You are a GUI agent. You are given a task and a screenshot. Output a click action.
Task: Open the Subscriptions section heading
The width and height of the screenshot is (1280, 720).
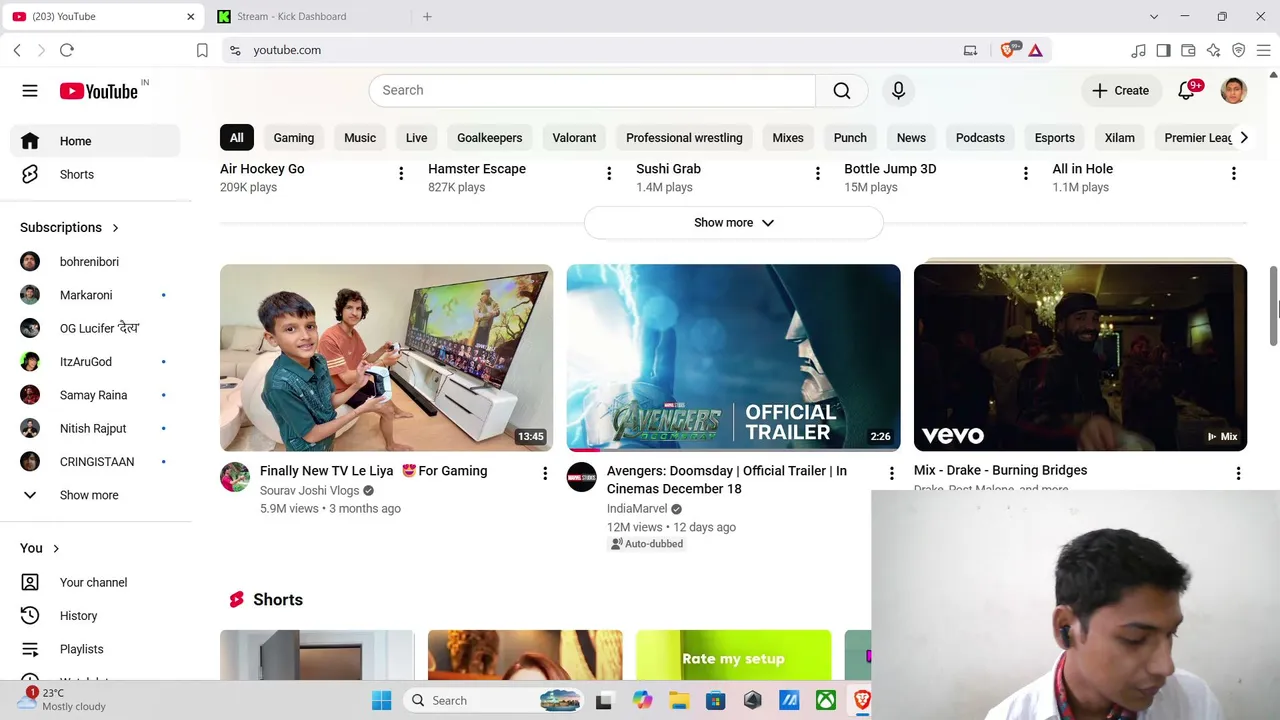(69, 228)
